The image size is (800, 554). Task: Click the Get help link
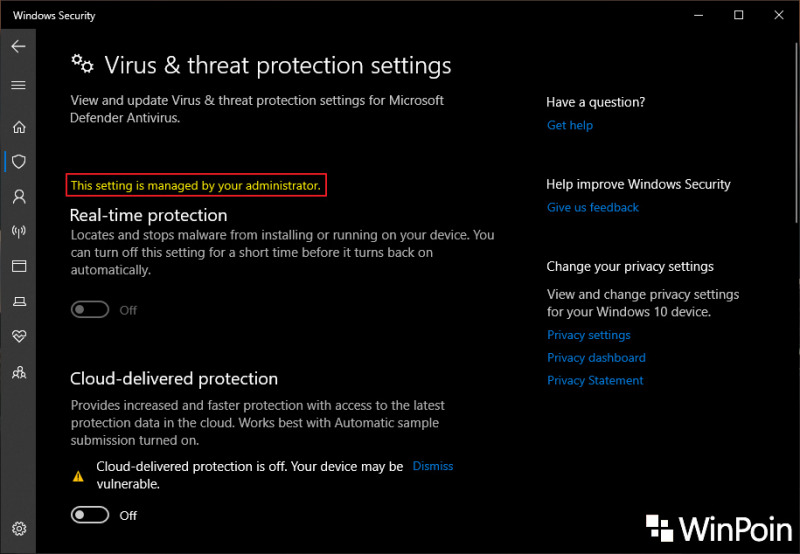coord(570,125)
